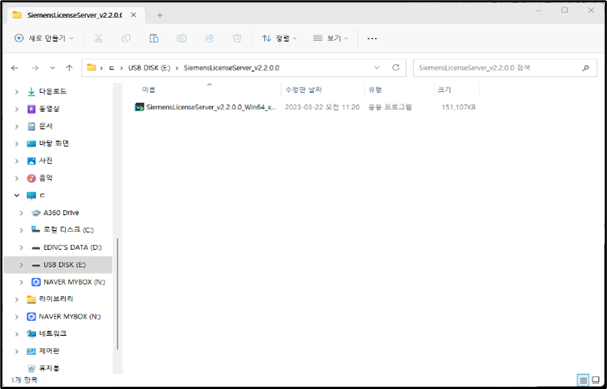Collapse the PC tree node
The image size is (607, 389).
pyautogui.click(x=17, y=195)
